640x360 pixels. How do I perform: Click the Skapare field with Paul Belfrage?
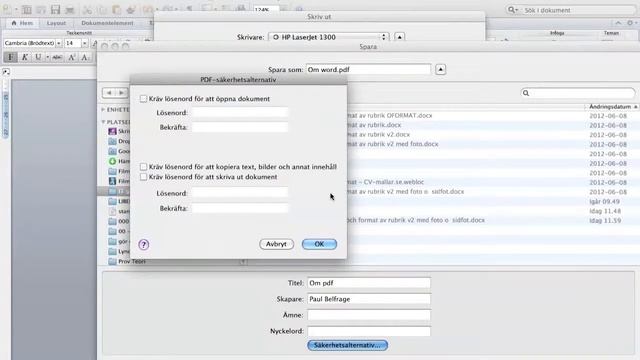[x=369, y=299]
